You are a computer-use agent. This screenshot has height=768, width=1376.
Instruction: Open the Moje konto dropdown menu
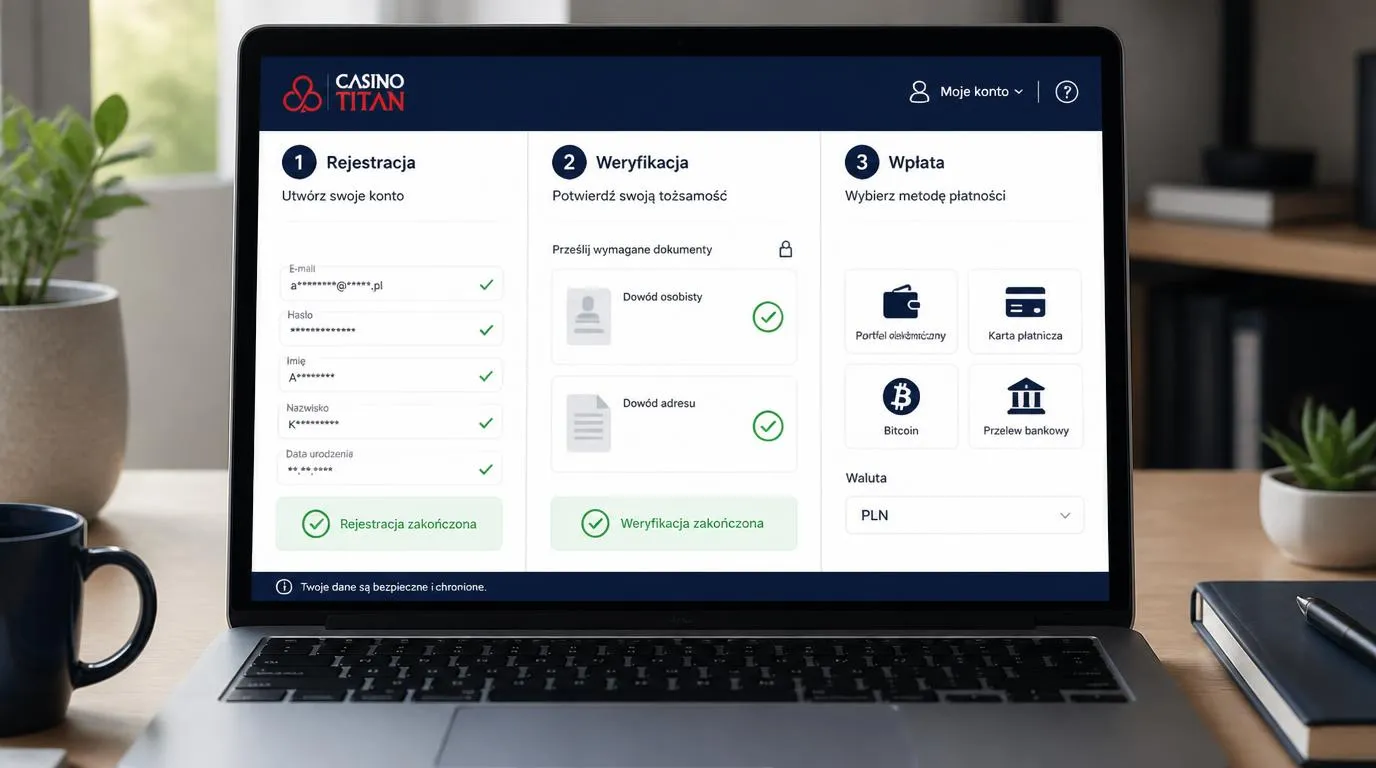pos(981,92)
